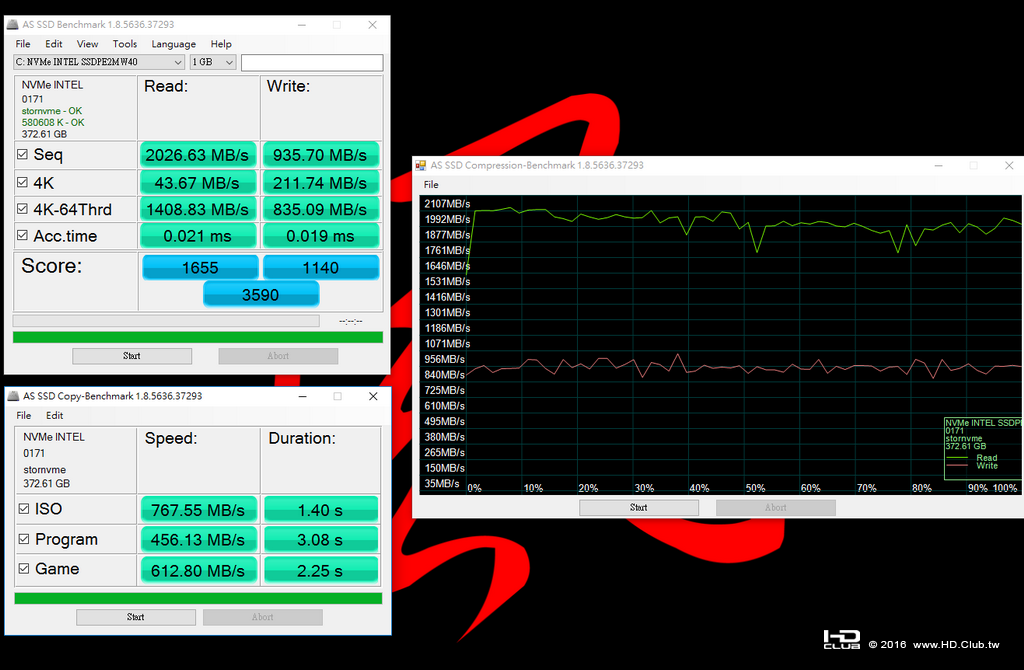Minimize the Copy-Benchmark window
This screenshot has height=670, width=1024.
(302, 396)
